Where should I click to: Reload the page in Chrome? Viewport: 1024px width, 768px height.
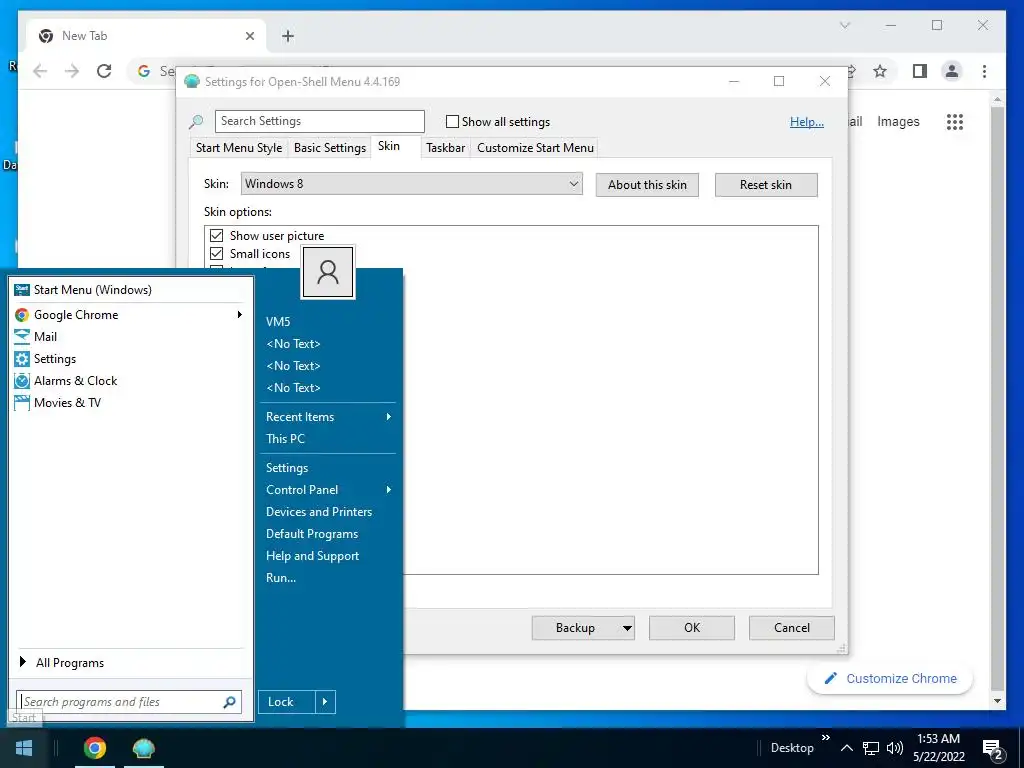[x=104, y=71]
